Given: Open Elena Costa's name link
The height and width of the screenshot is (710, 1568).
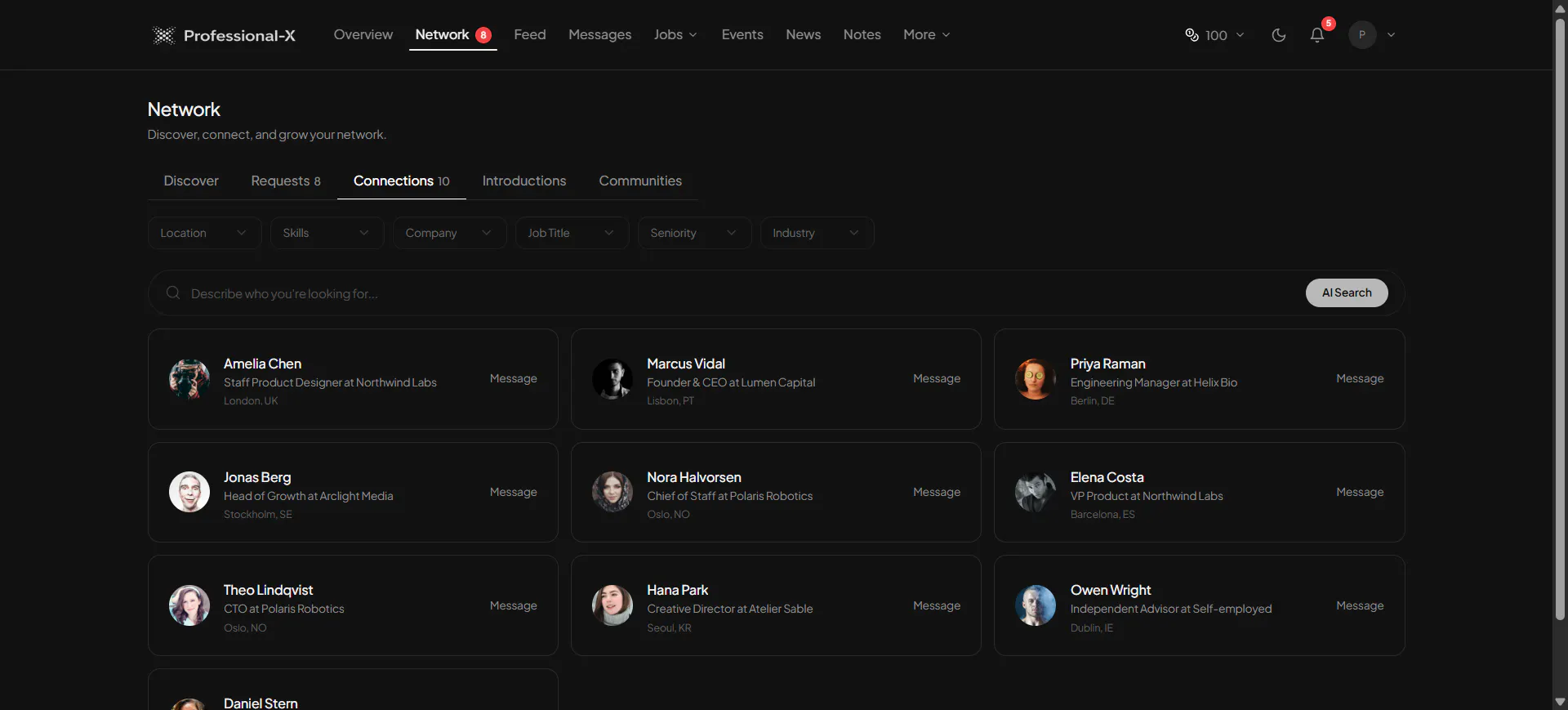Looking at the screenshot, I should 1107,477.
